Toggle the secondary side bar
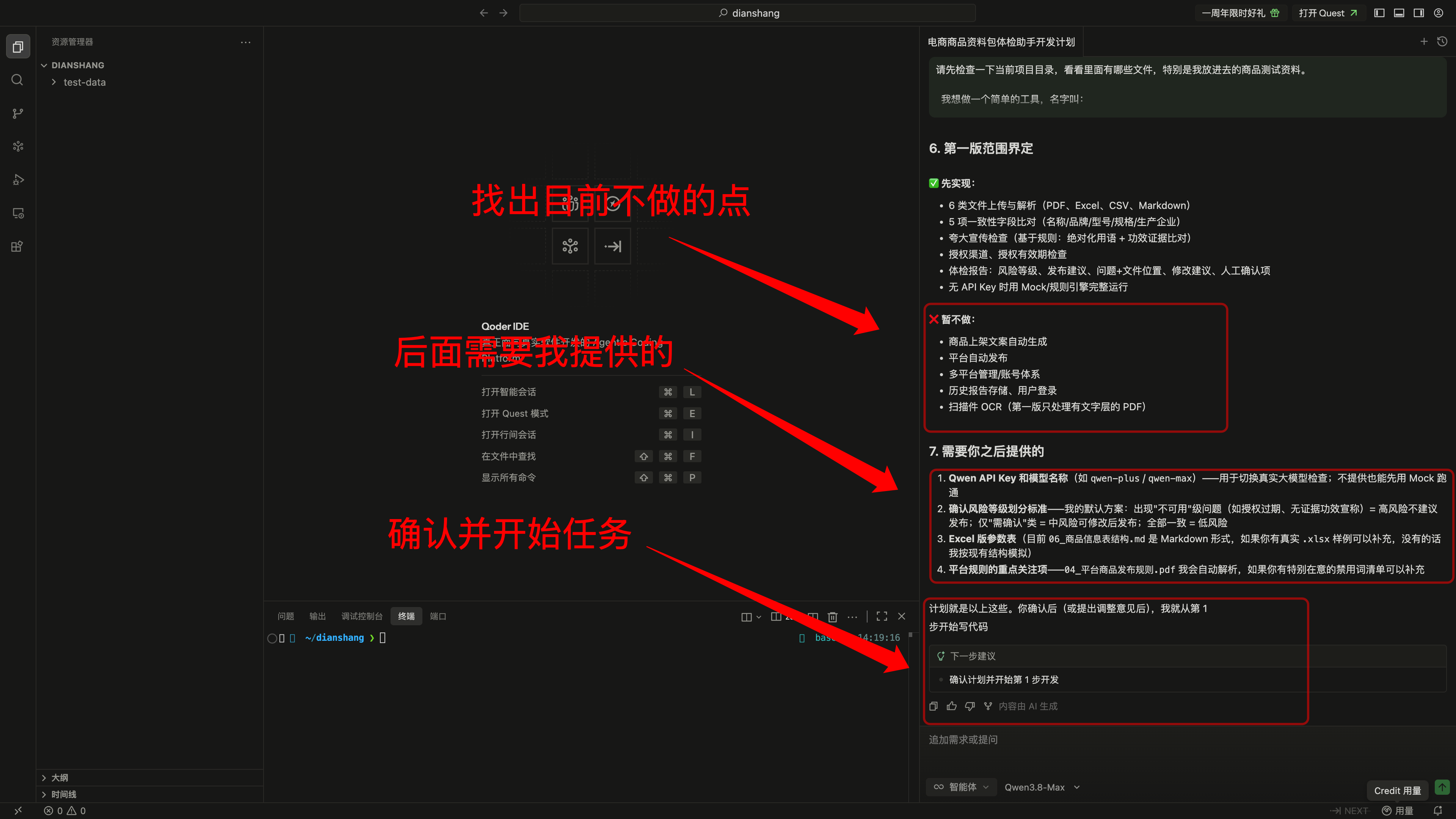 click(1419, 13)
